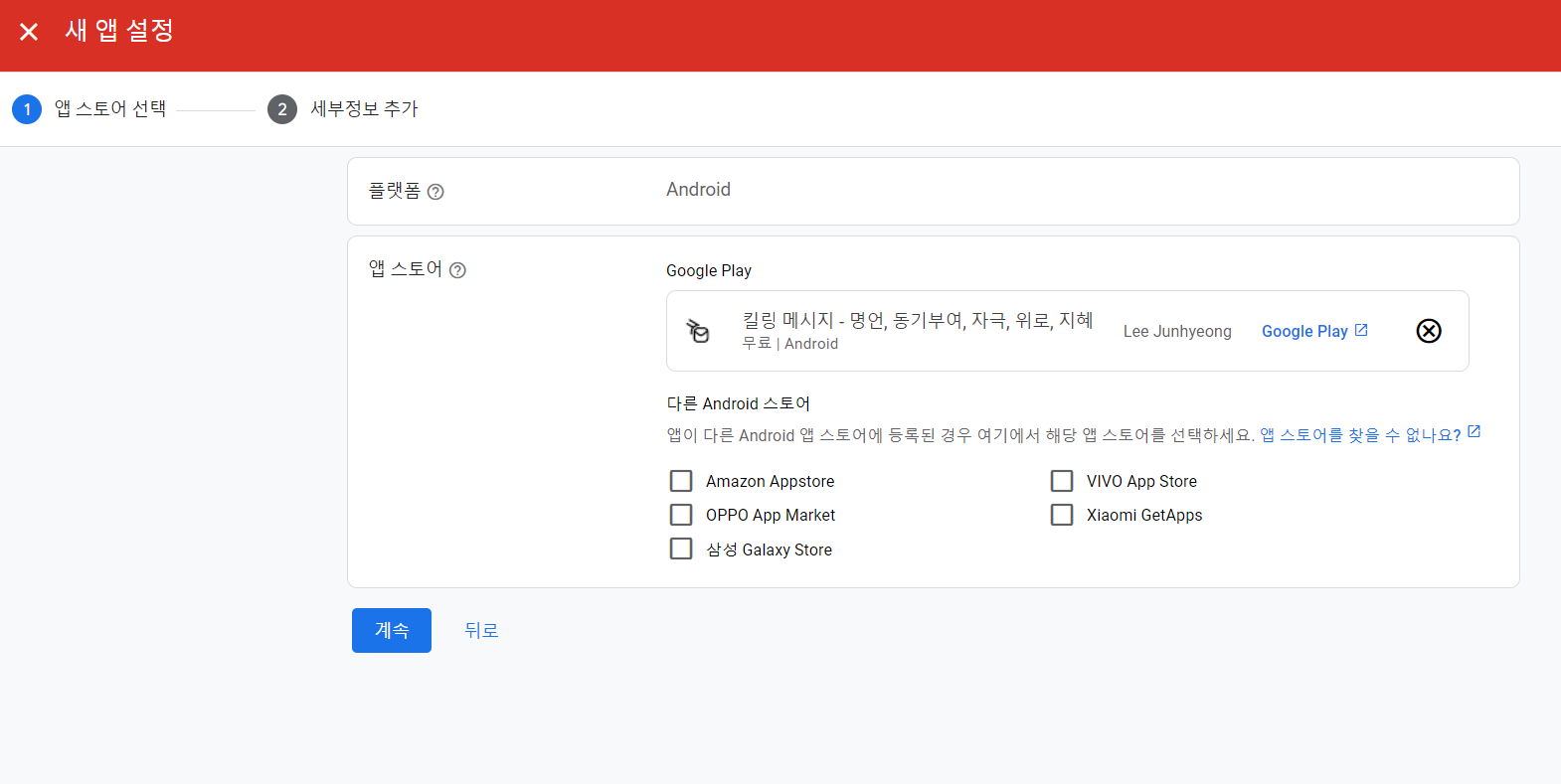This screenshot has width=1561, height=784.
Task: Click the 새 앱 설정 title
Action: click(x=119, y=31)
